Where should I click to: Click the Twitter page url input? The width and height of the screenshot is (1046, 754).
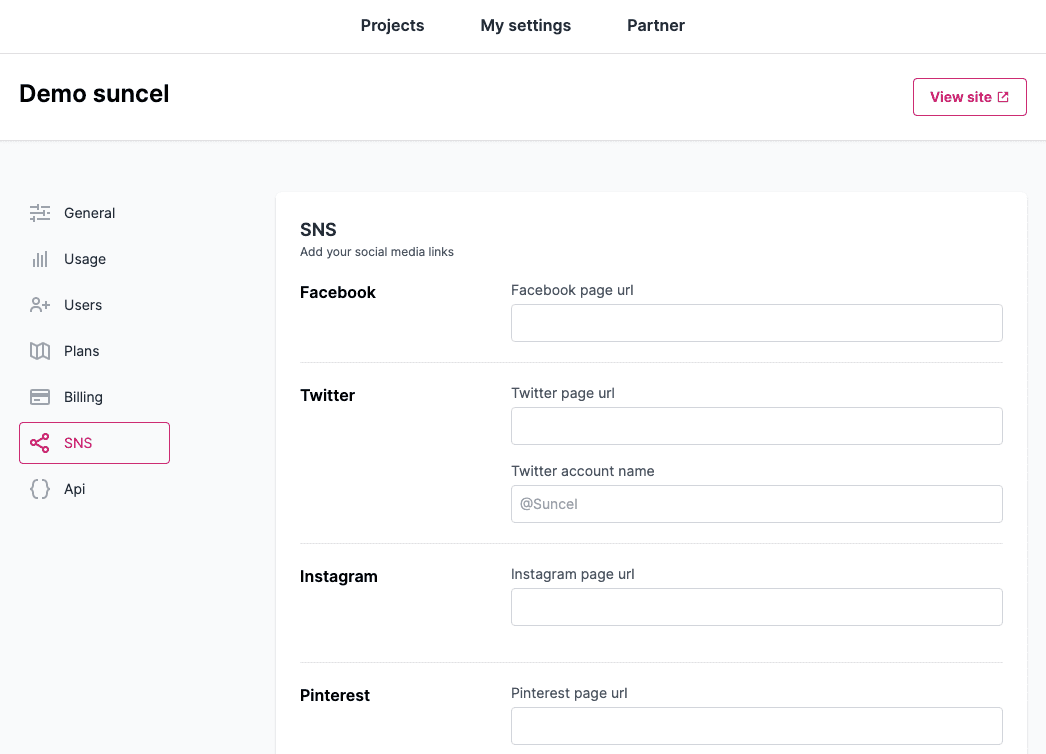756,425
